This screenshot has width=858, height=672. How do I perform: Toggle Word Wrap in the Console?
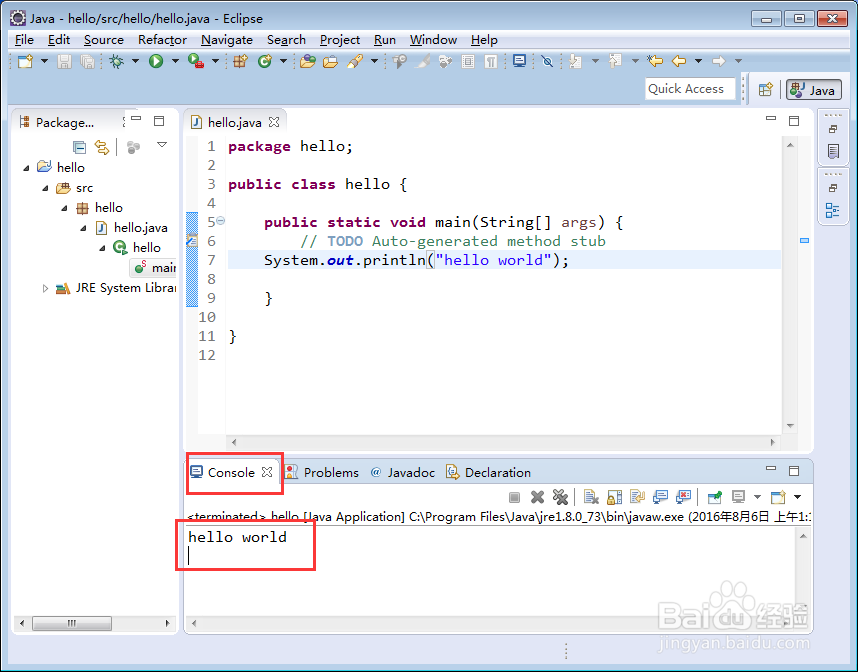[x=637, y=497]
